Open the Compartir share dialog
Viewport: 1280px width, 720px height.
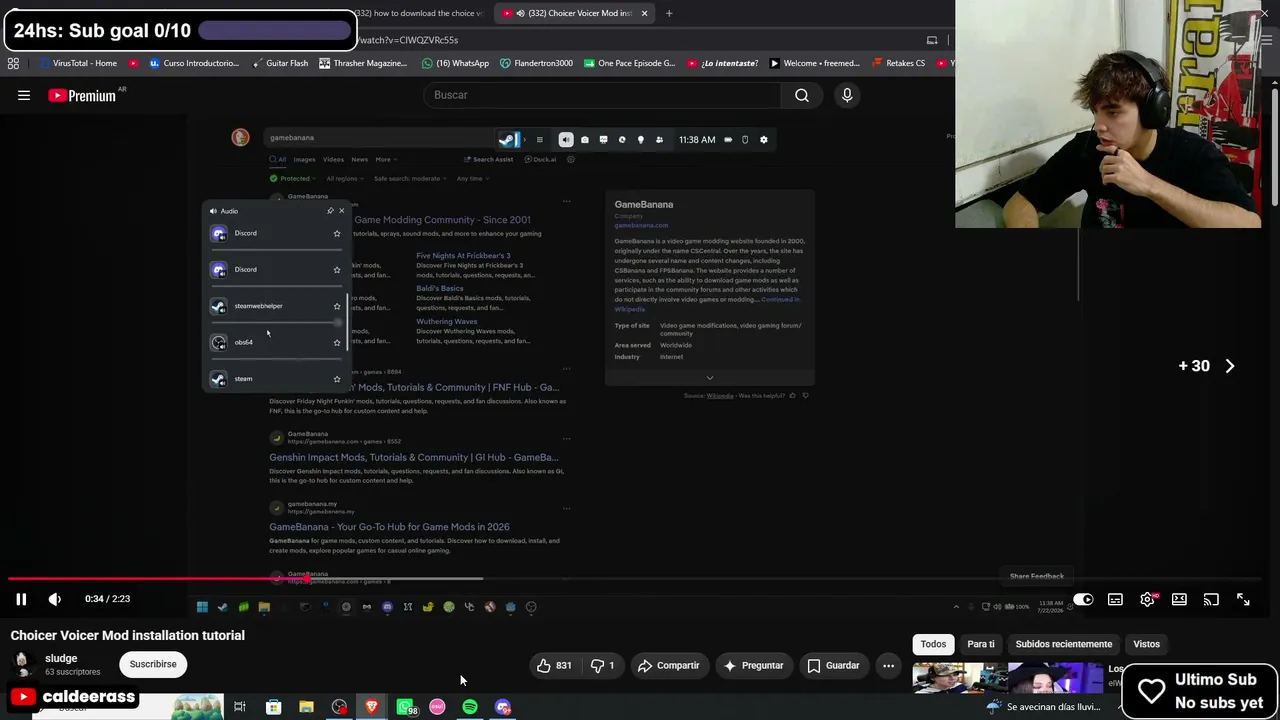(668, 666)
